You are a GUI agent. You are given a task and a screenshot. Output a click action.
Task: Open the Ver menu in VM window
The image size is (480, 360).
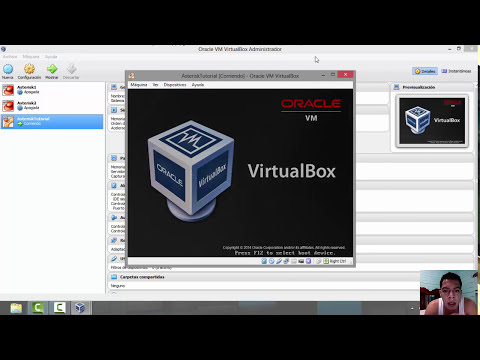coord(155,85)
